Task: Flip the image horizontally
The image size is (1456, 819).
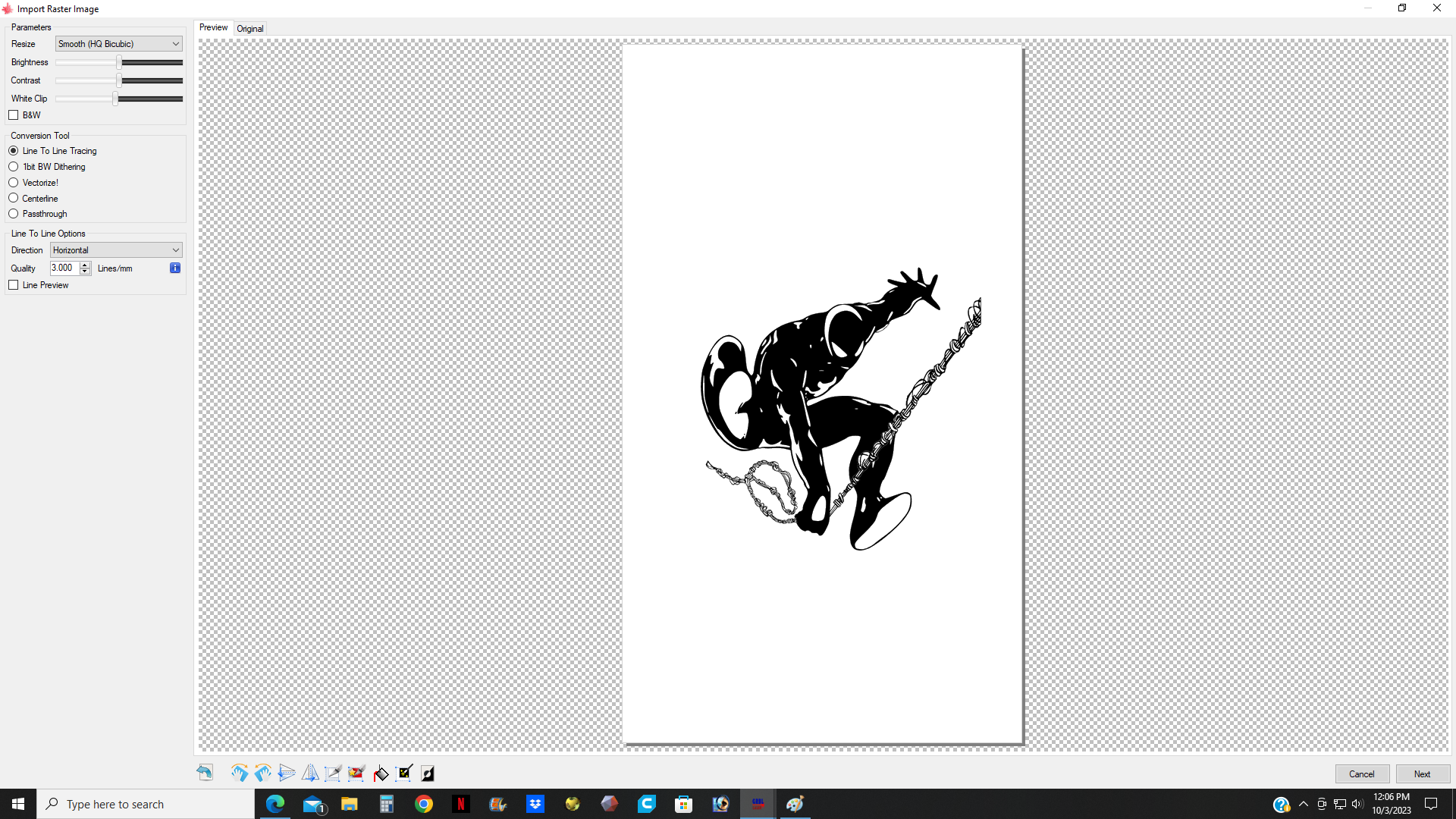Action: (310, 773)
